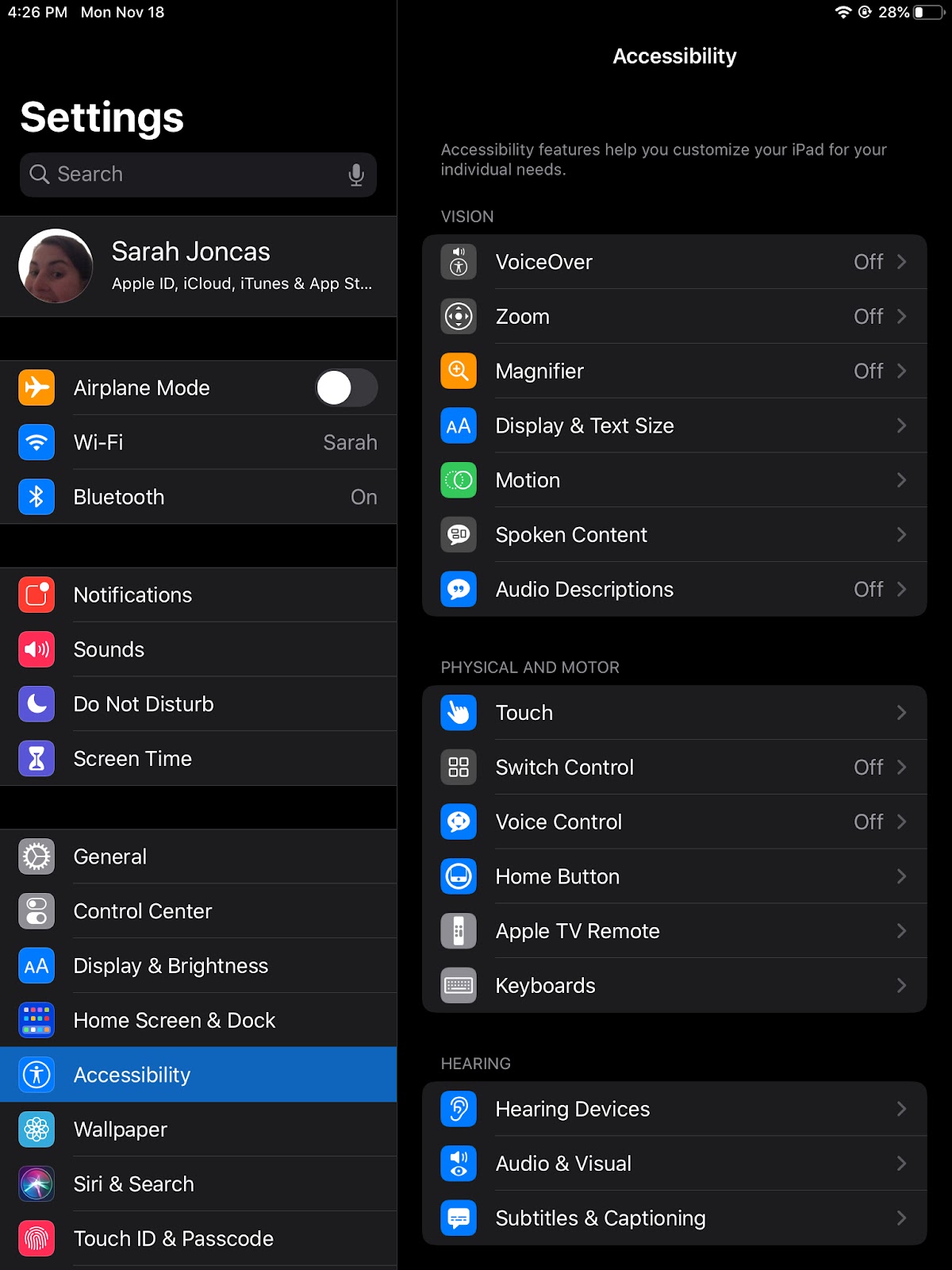Tap the Touch ID fingerprint icon
The width and height of the screenshot is (952, 1270).
point(36,1239)
